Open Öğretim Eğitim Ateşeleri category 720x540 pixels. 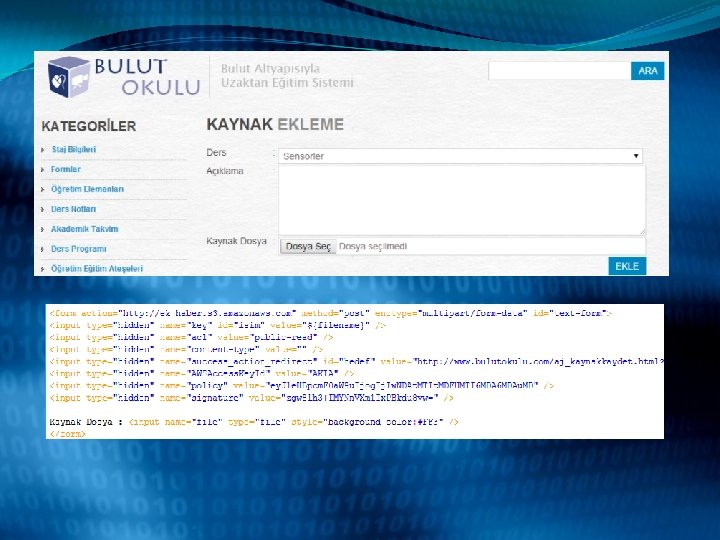click(x=97, y=268)
